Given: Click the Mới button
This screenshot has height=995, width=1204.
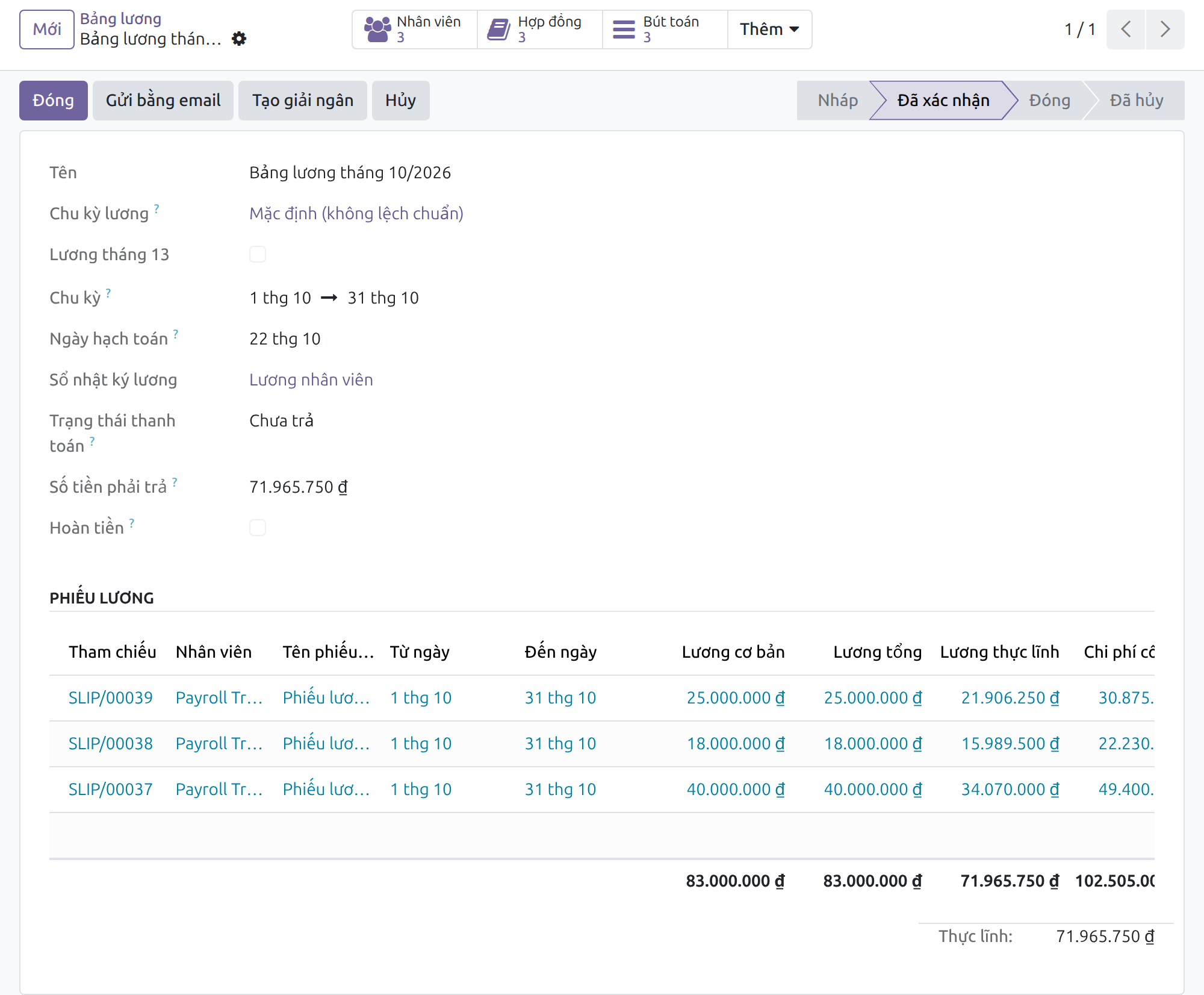Looking at the screenshot, I should [x=47, y=30].
